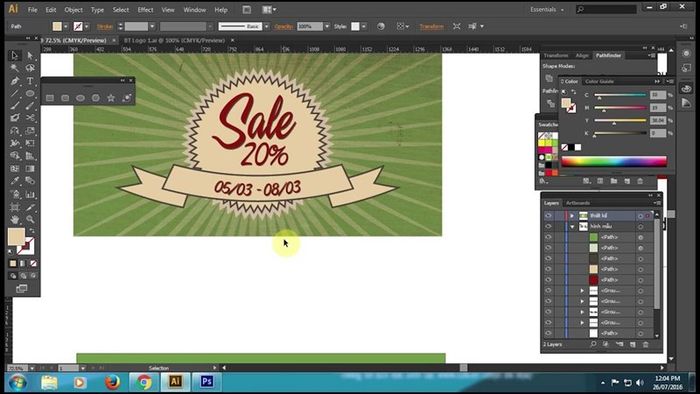Select the Pen tool

[15, 81]
